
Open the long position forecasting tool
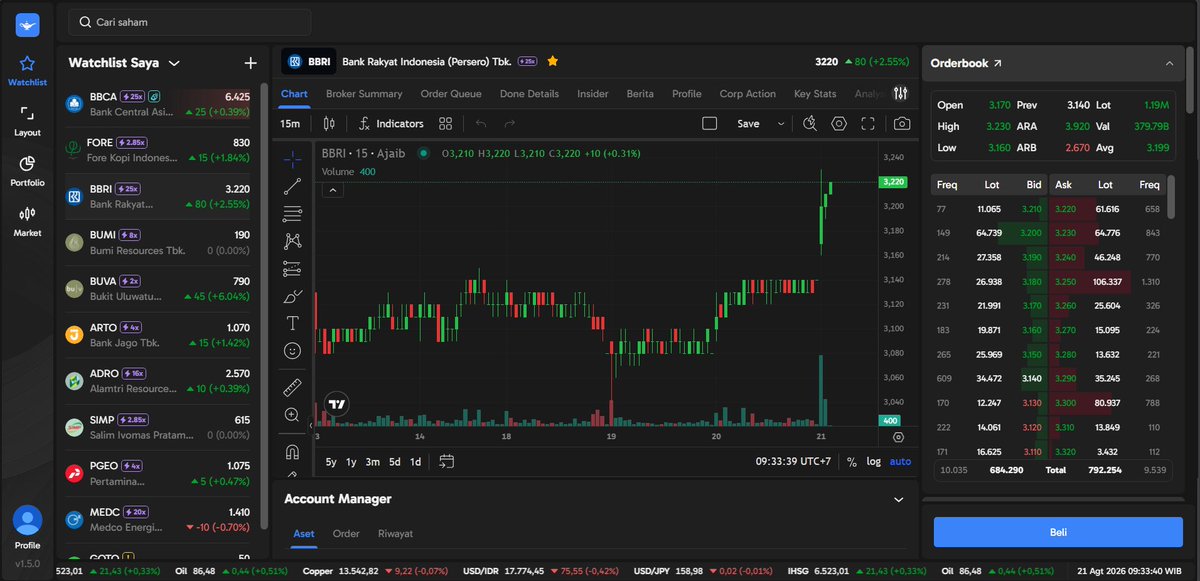pos(292,268)
